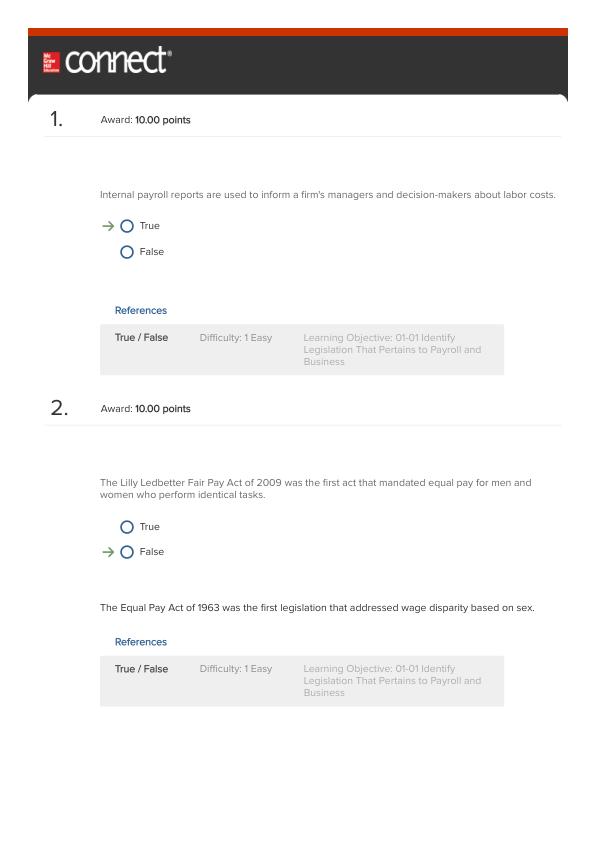The height and width of the screenshot is (841, 595).
Task: Click True / False label in question 1 references
Action: [141, 337]
